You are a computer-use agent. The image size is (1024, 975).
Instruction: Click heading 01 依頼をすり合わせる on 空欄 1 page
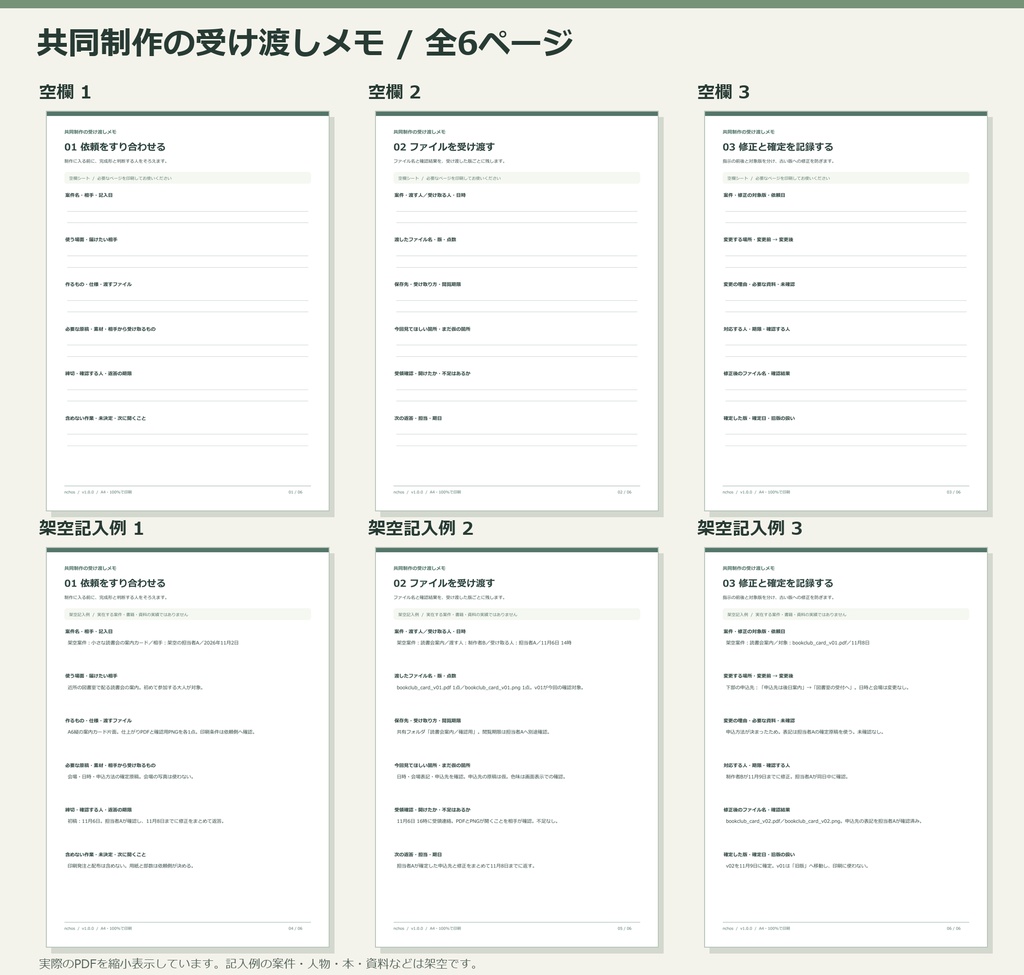[115, 147]
